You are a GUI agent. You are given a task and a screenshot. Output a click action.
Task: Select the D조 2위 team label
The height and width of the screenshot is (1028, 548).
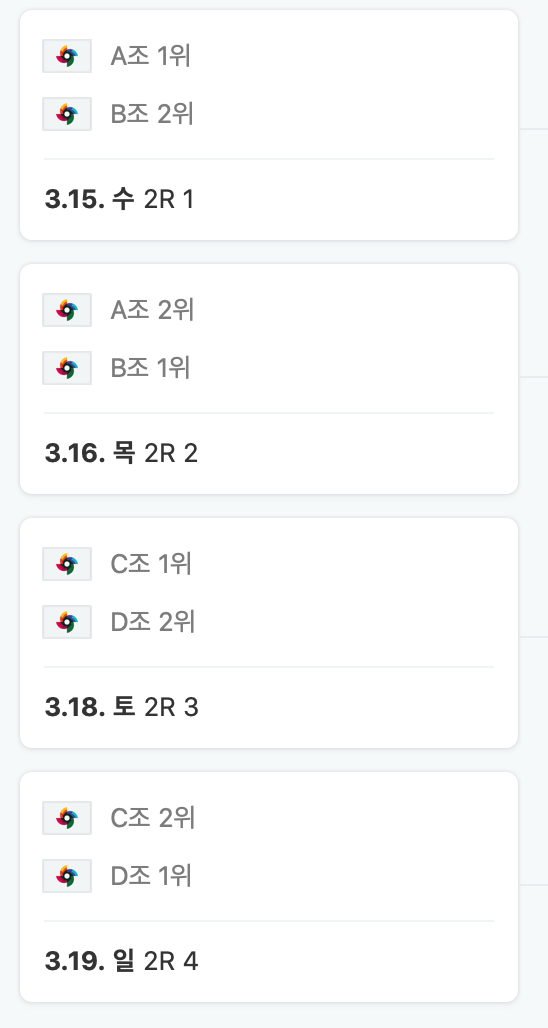coord(153,622)
